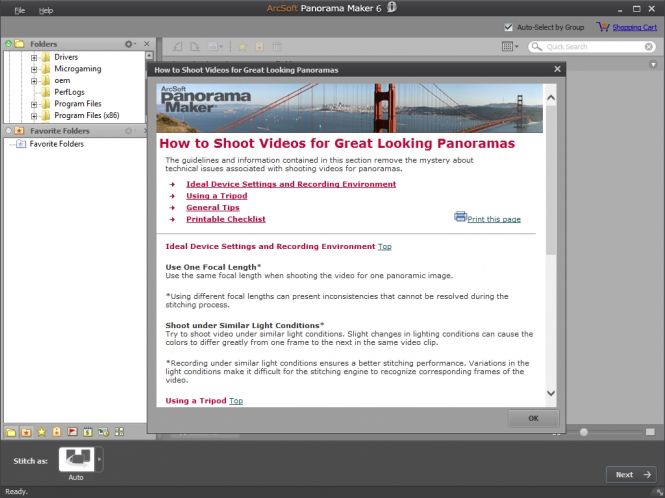Select the Drivers folder in tree
The width and height of the screenshot is (665, 498).
coord(66,57)
